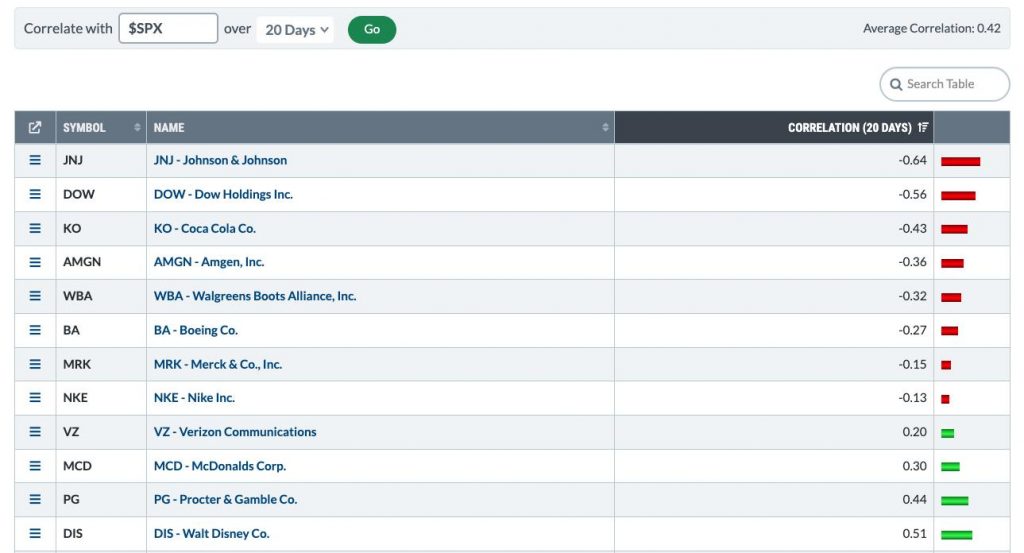
Task: Click the sort arrows in Symbol column header
Action: (137, 127)
